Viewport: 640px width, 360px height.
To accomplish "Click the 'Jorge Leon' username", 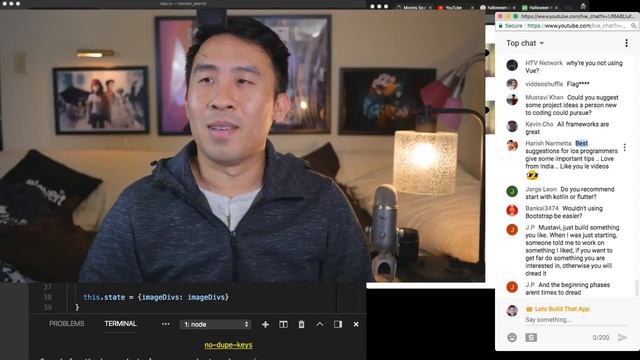I will pos(541,189).
